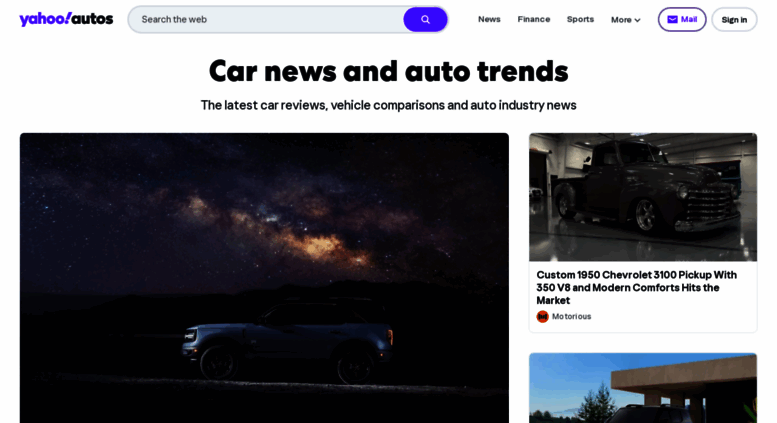Image resolution: width=777 pixels, height=423 pixels.
Task: Click the latest car reviews subtitle text
Action: pos(388,105)
